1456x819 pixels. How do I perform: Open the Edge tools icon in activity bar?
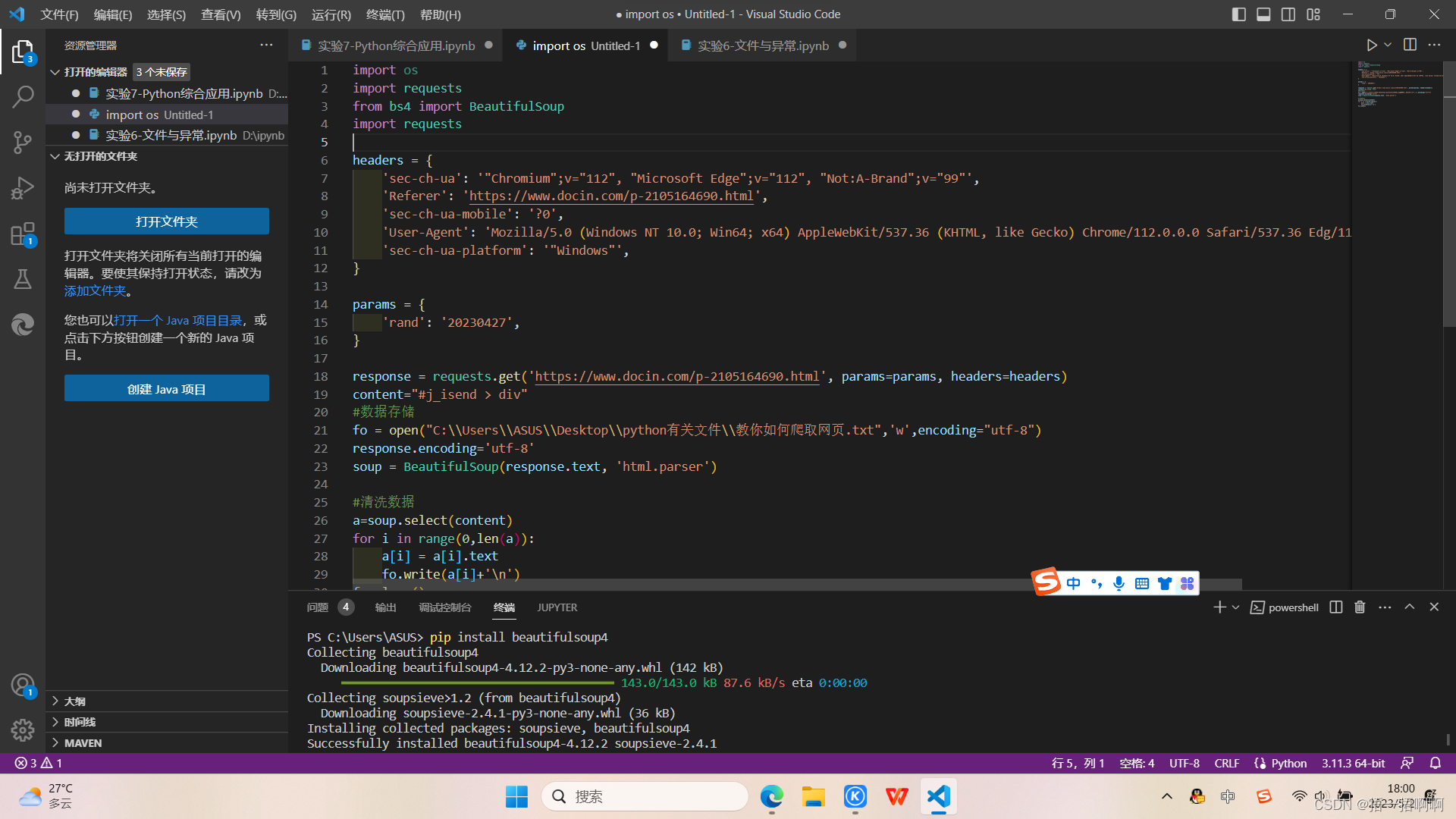coord(23,325)
